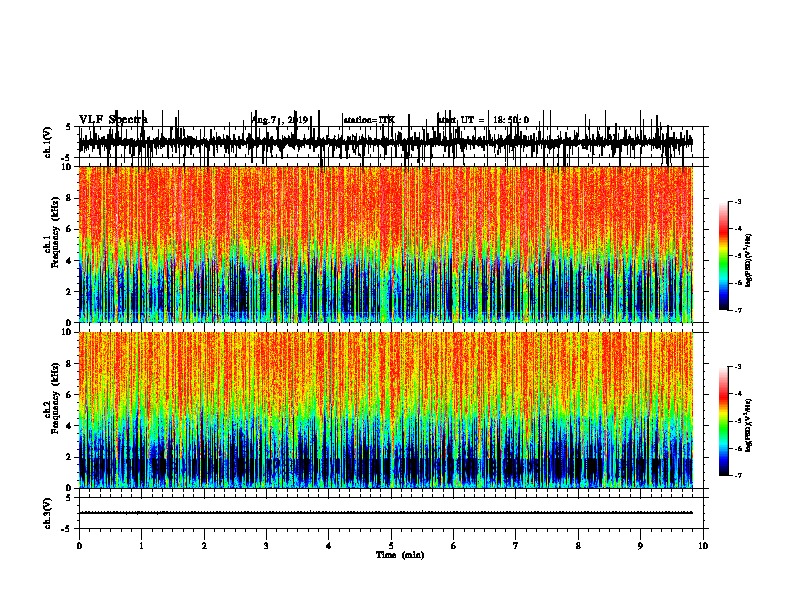Click the "-3" label on ch.1 color bar
This screenshot has height=612, width=792.
[x=738, y=201]
